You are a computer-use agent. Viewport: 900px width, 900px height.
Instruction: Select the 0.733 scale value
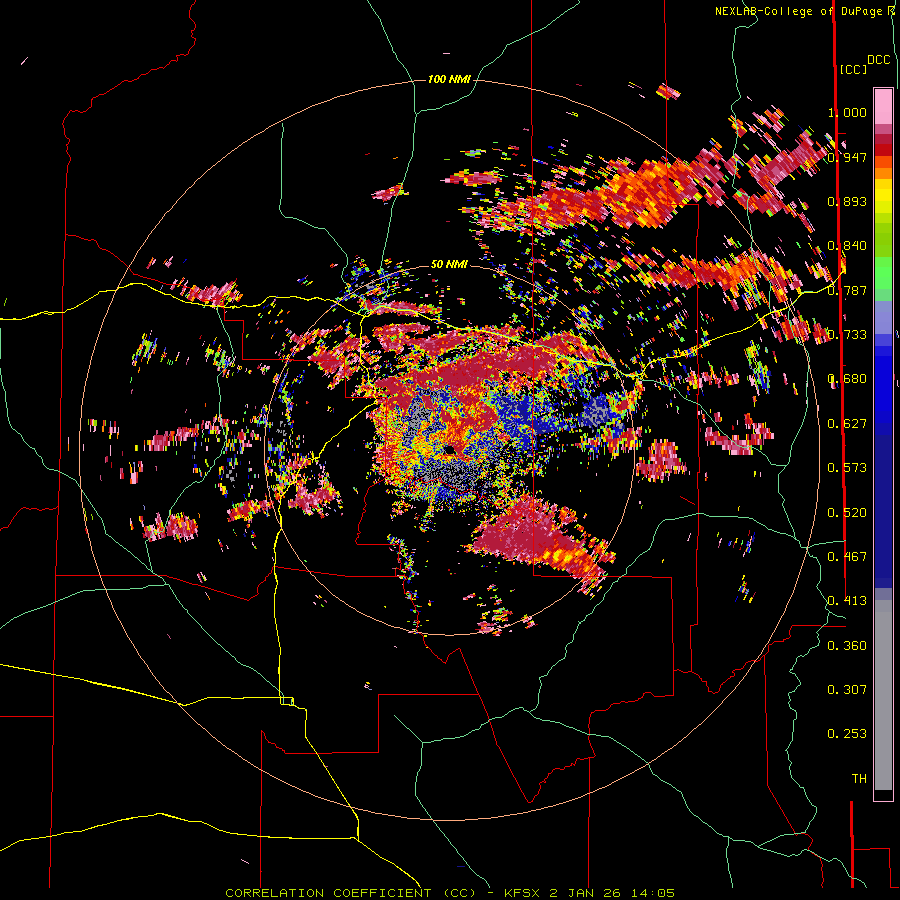point(847,334)
